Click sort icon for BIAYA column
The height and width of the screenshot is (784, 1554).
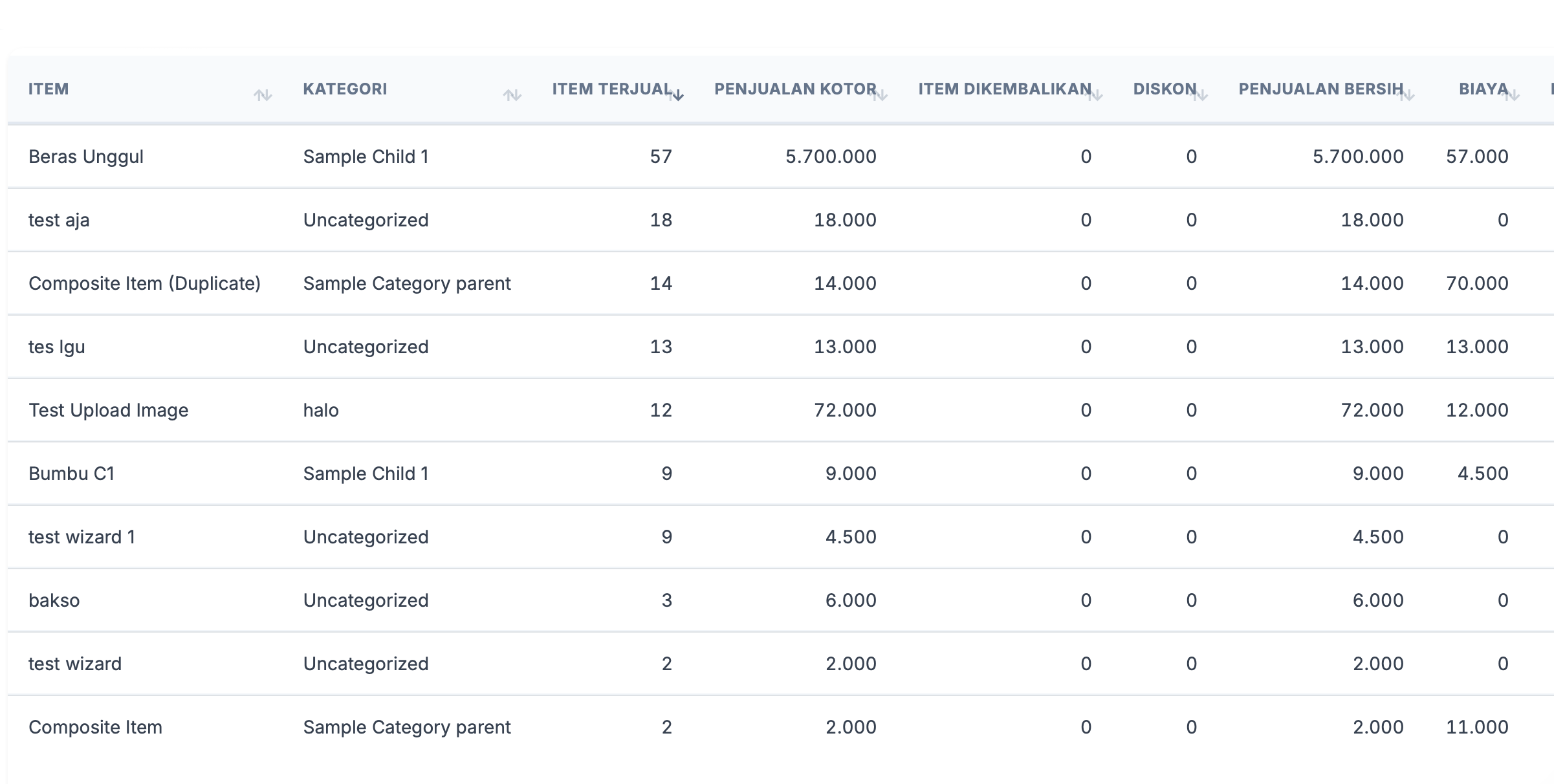click(1512, 96)
